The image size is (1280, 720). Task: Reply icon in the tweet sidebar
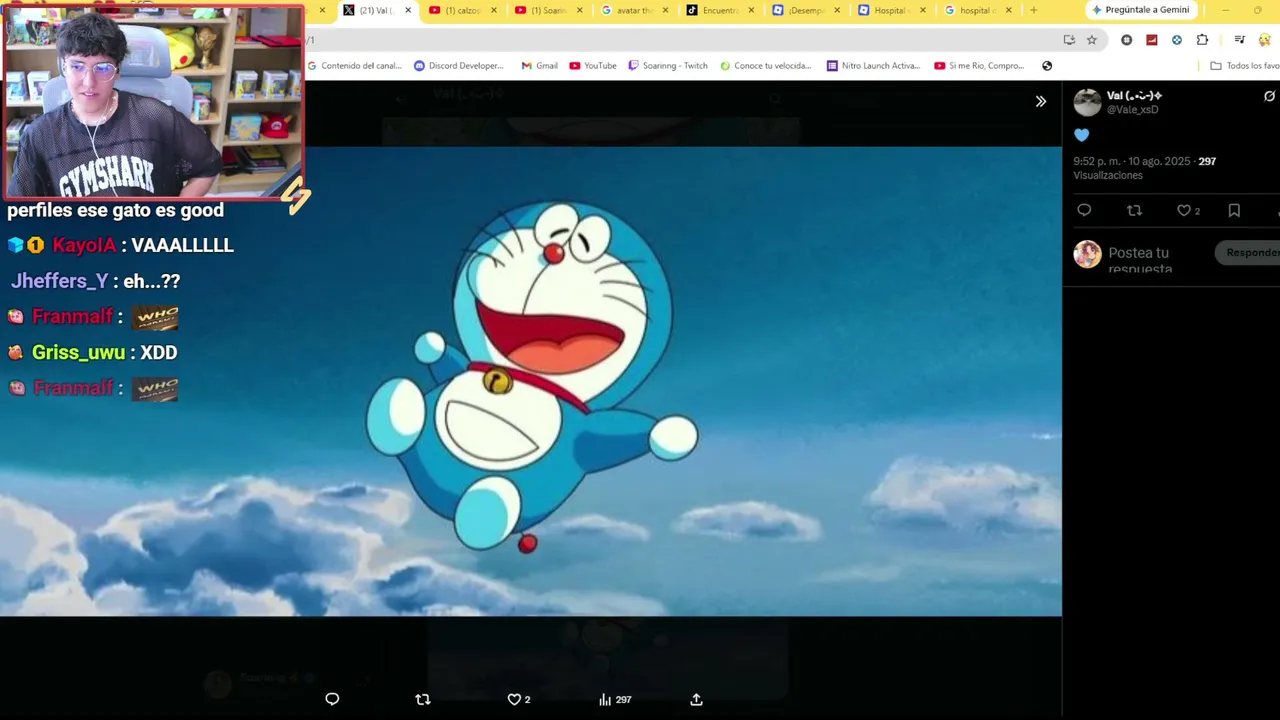tap(1084, 210)
